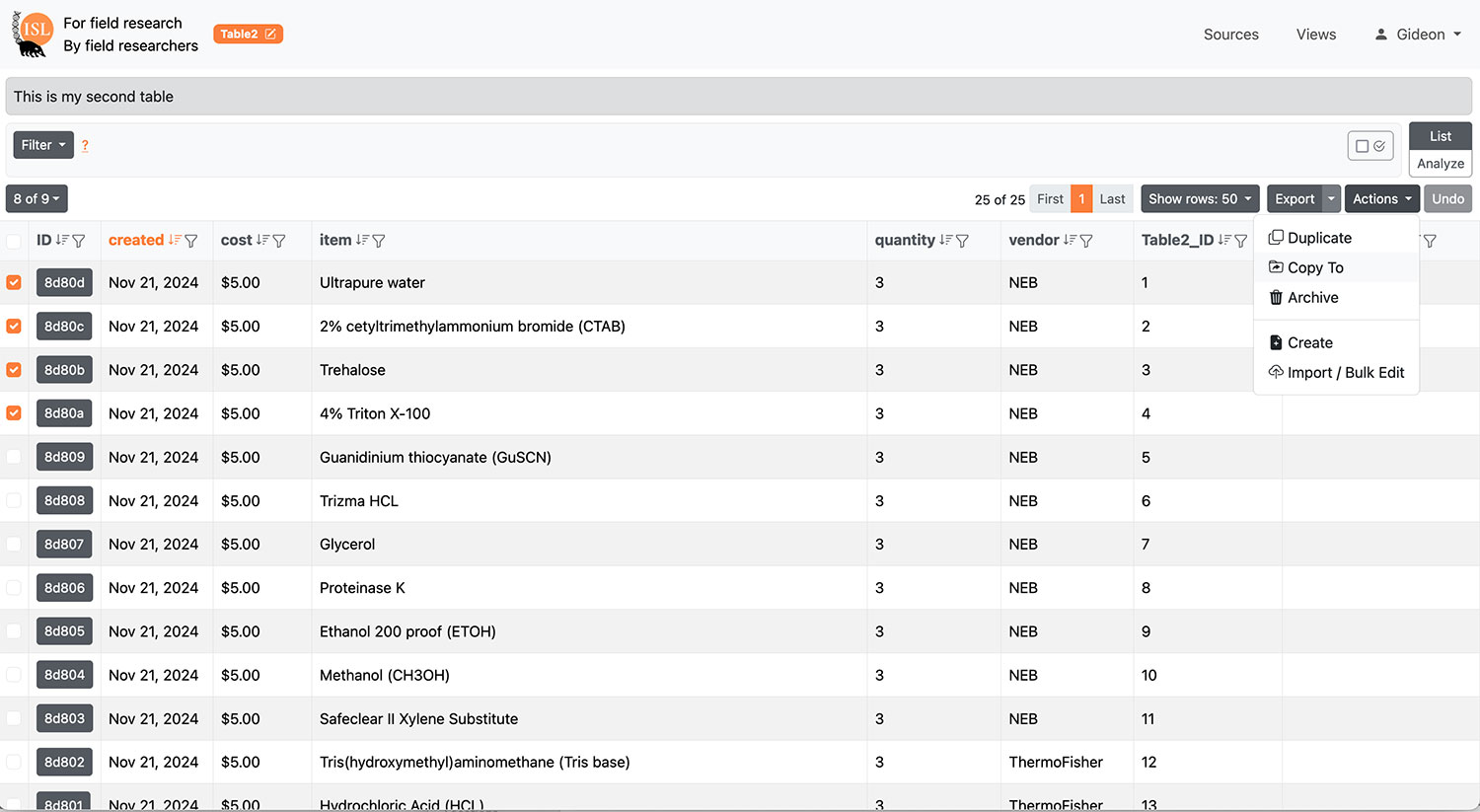Viewport: 1480px width, 812px height.
Task: Open record 8d806 by its ID badge
Action: 64,588
